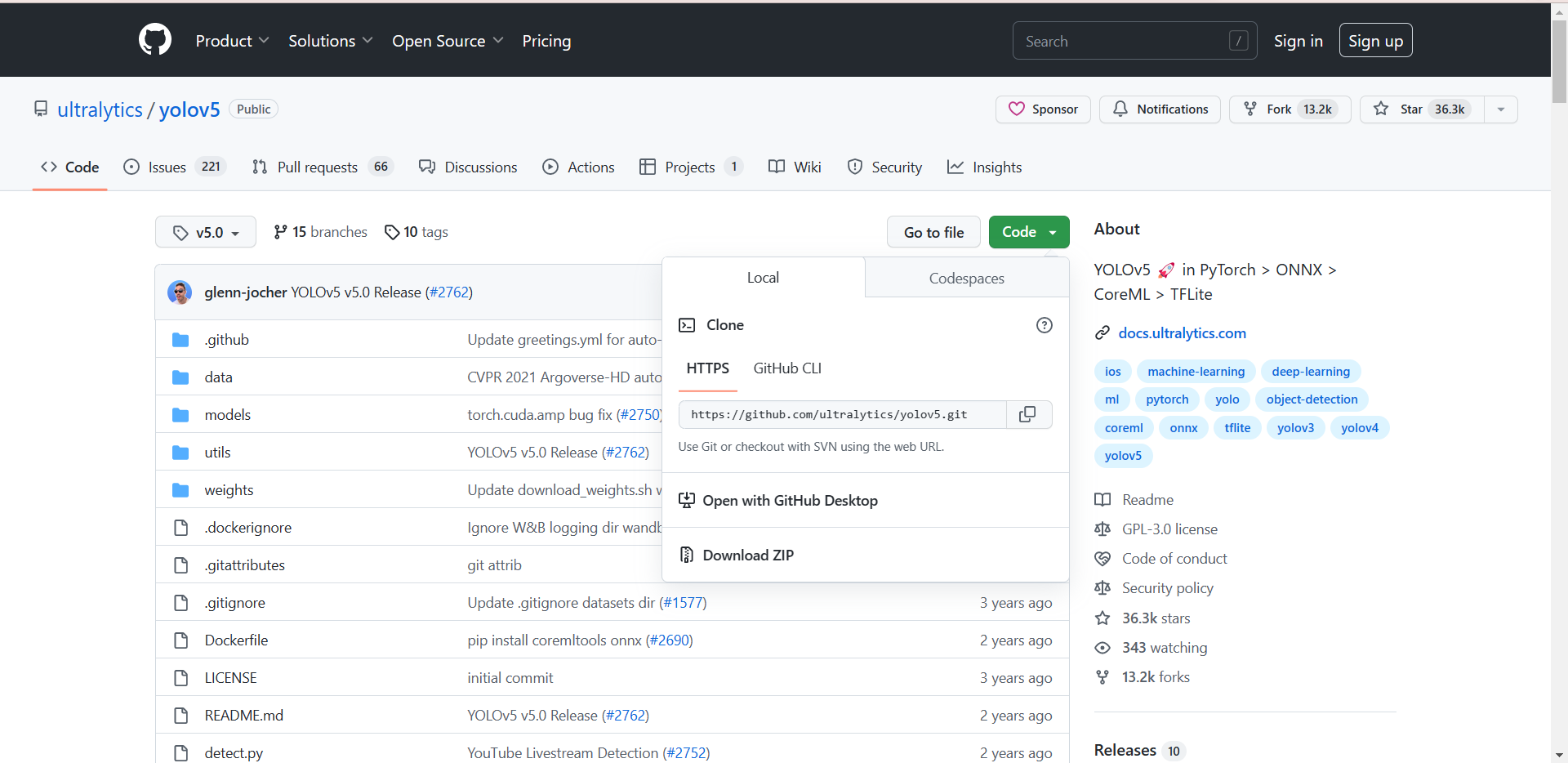Click the Search input field

1134,41
